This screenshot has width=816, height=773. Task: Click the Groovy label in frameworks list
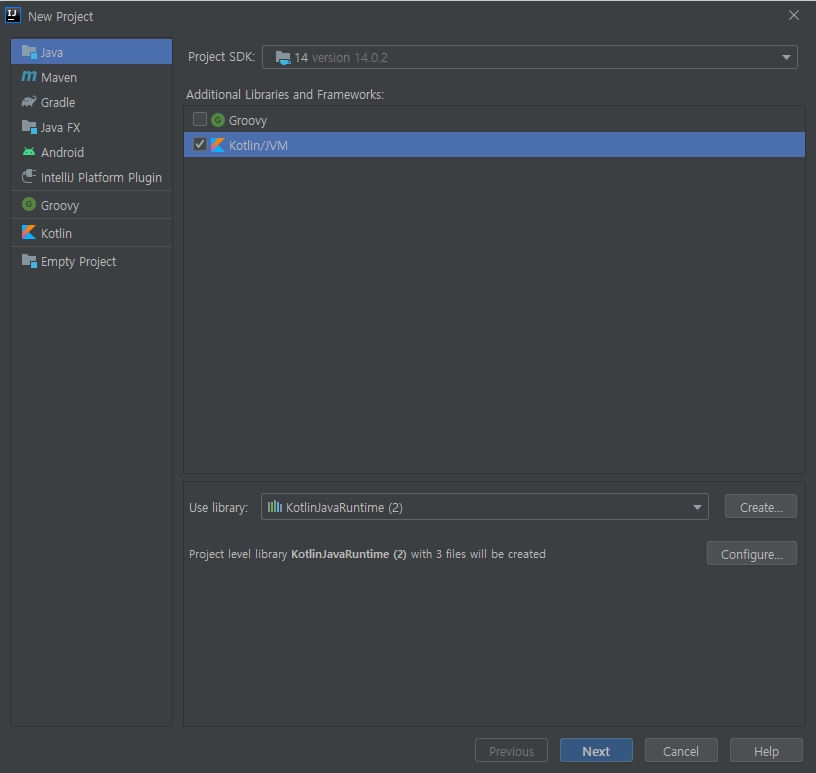point(248,121)
